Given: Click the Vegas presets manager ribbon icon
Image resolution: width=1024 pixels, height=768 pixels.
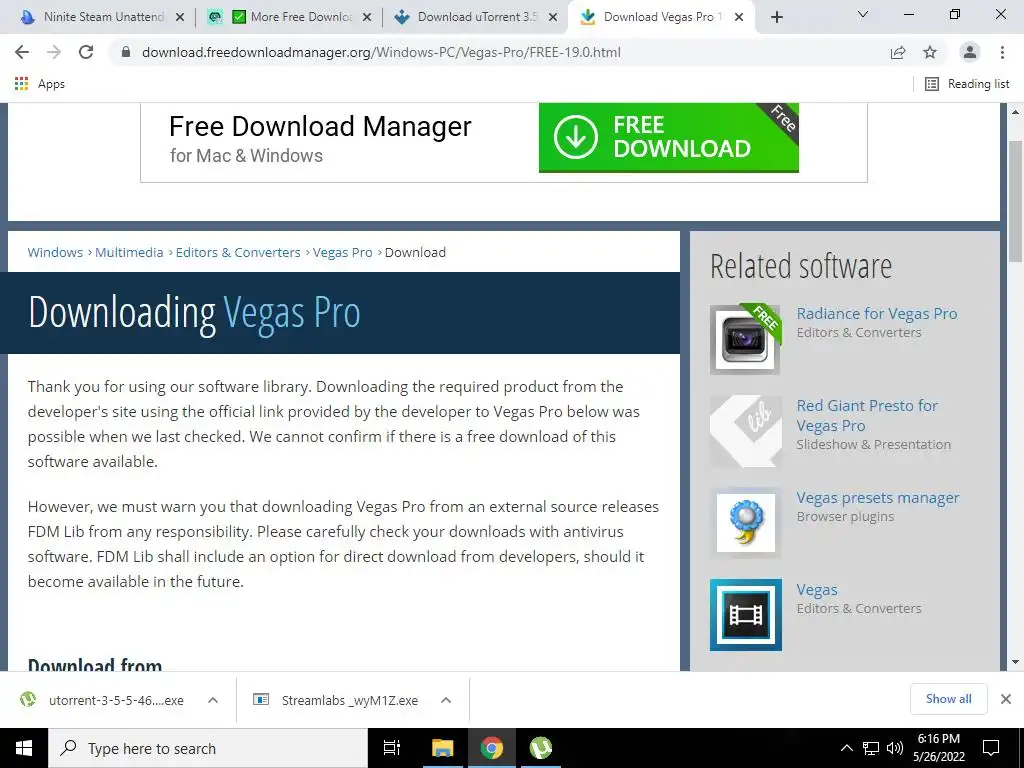Looking at the screenshot, I should (745, 523).
